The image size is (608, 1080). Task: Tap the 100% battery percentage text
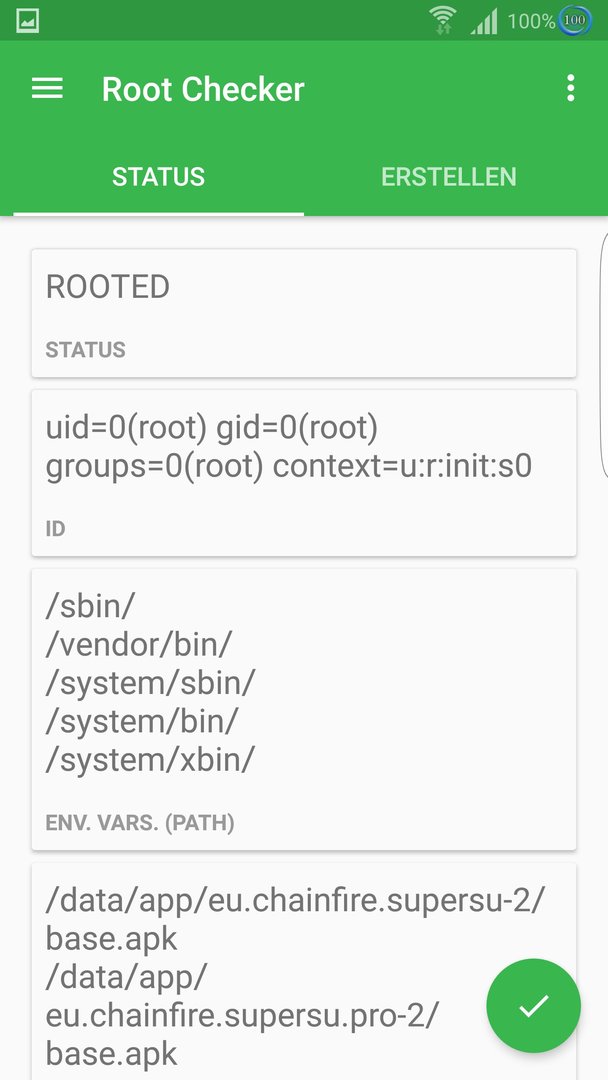(531, 21)
